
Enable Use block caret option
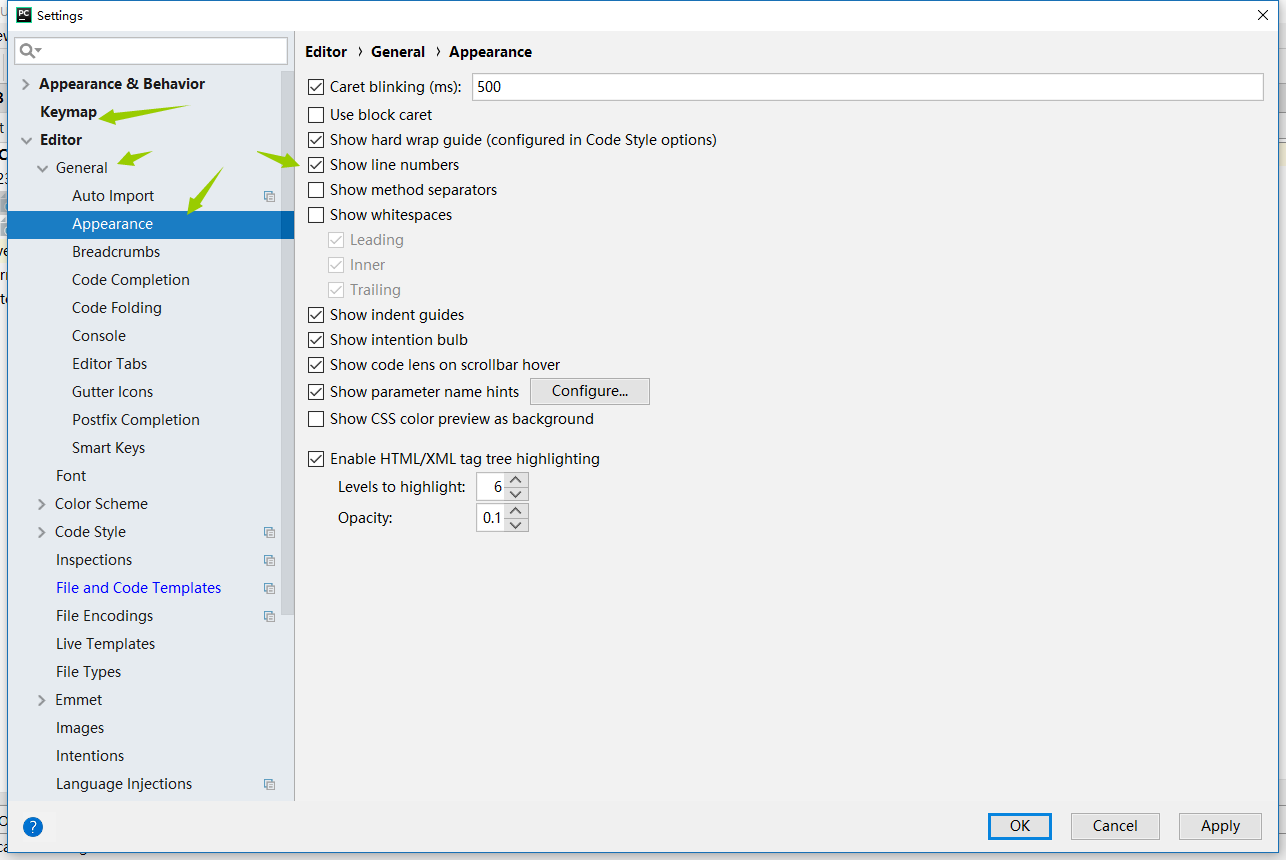pos(316,115)
